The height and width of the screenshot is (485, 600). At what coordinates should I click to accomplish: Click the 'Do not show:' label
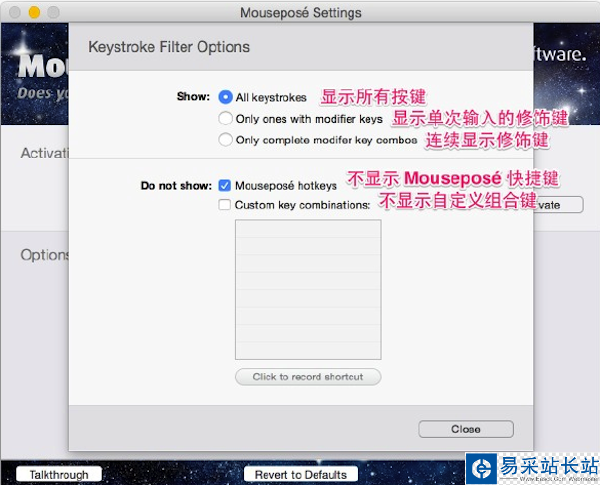176,186
